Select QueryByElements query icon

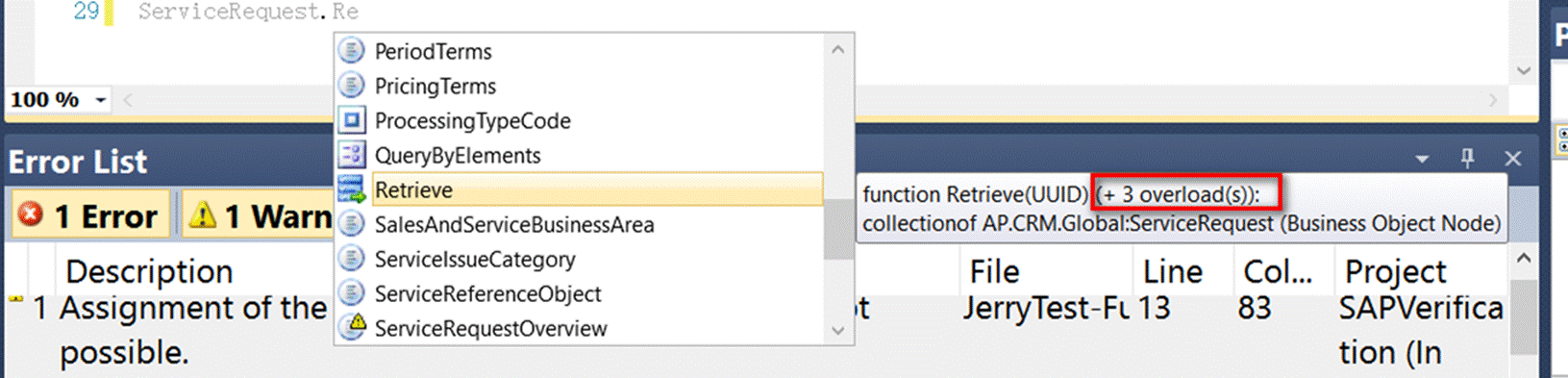352,155
